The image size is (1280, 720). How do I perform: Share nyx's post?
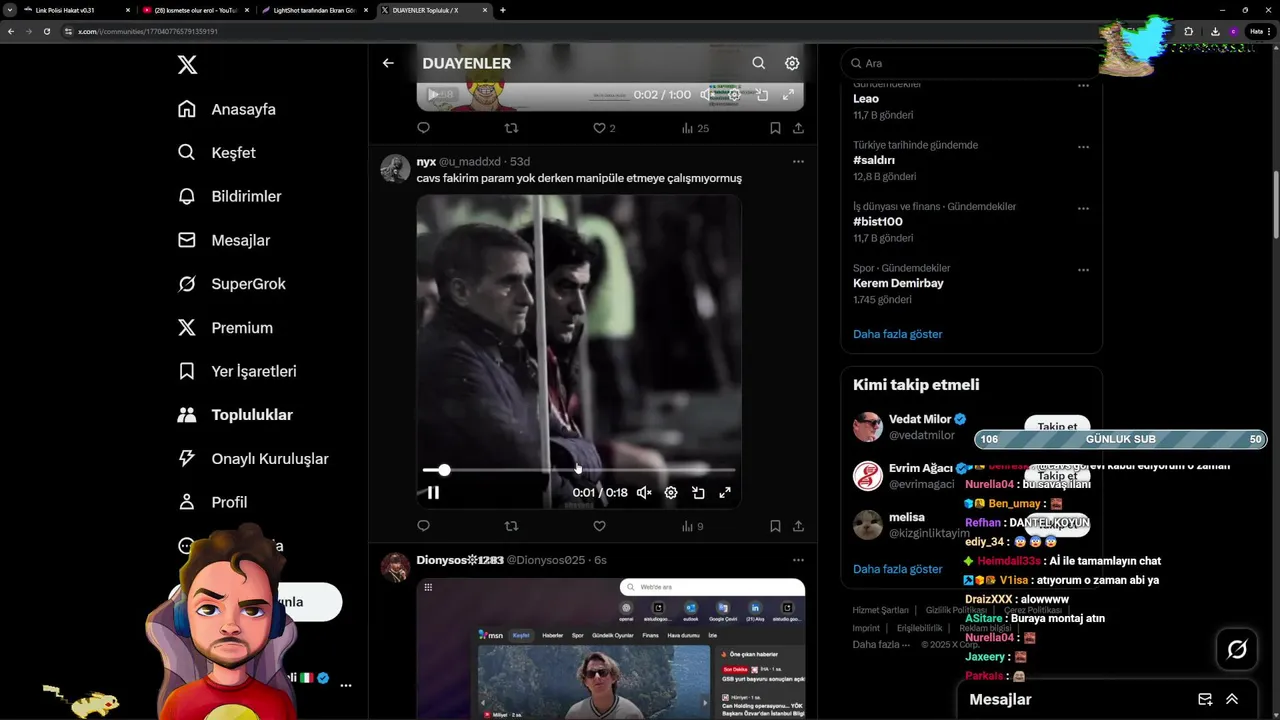(798, 526)
